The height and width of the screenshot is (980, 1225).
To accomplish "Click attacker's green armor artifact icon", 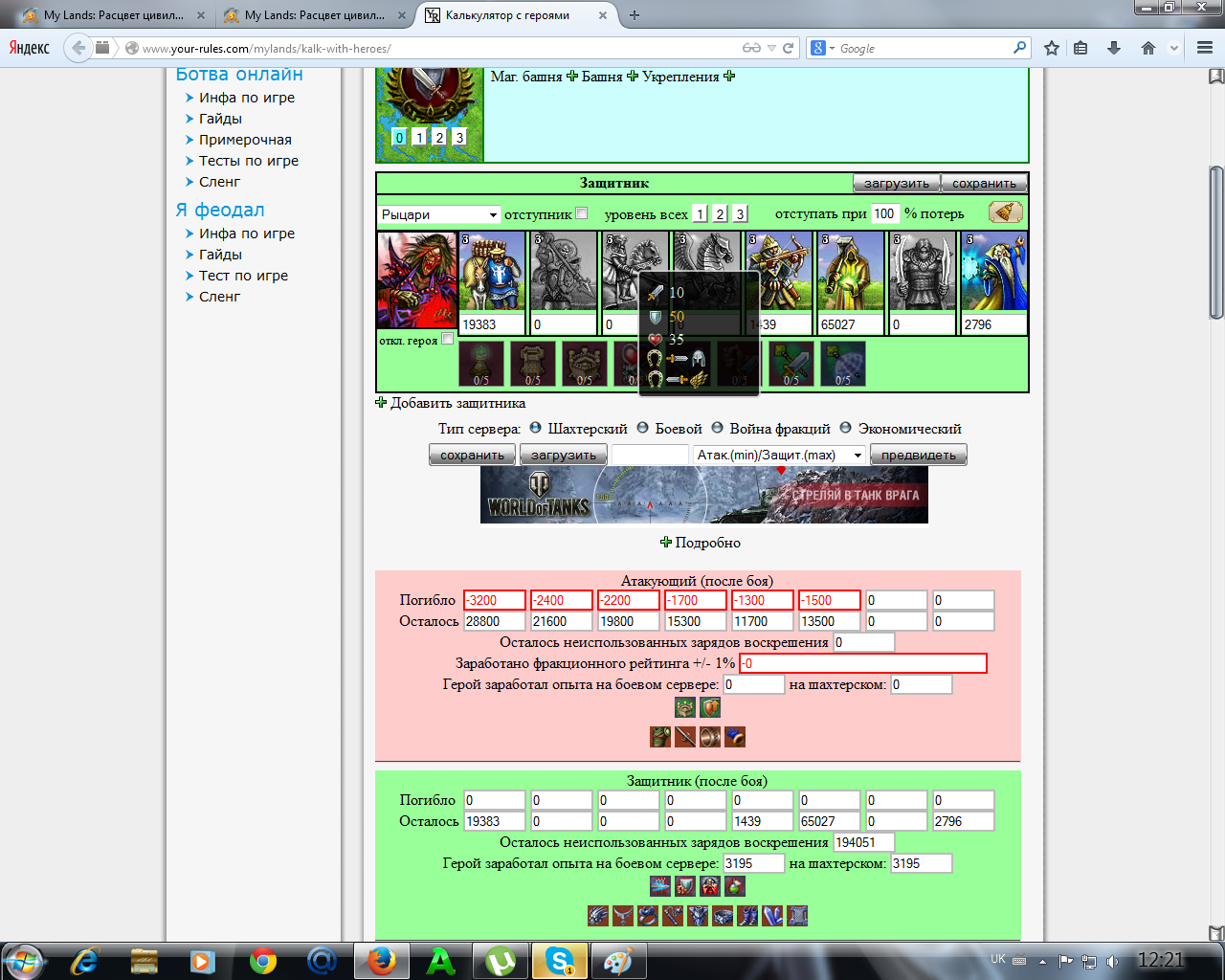I will [660, 737].
